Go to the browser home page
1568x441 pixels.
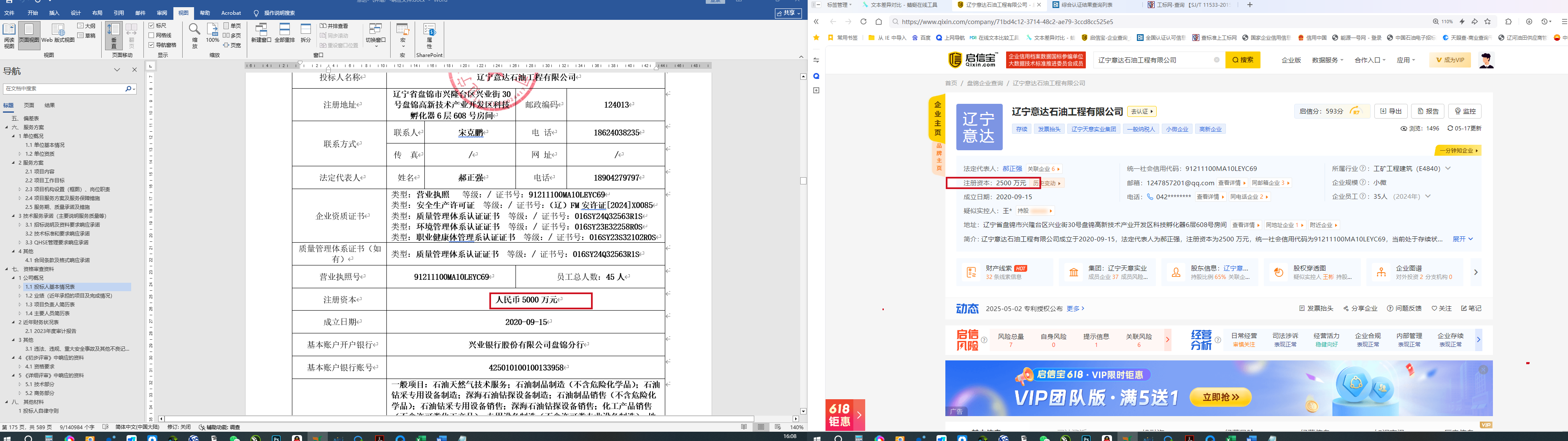(x=878, y=22)
